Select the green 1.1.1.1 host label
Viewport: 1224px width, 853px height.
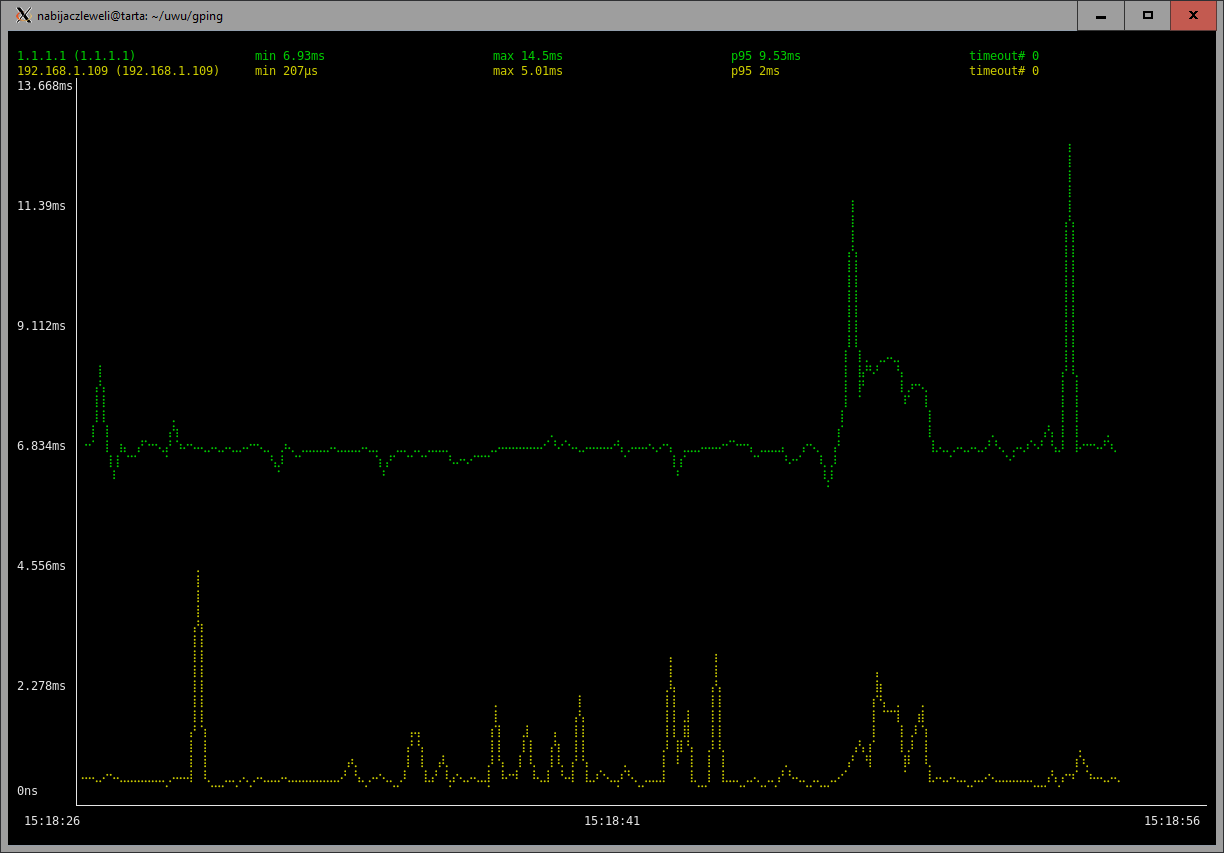(76, 56)
